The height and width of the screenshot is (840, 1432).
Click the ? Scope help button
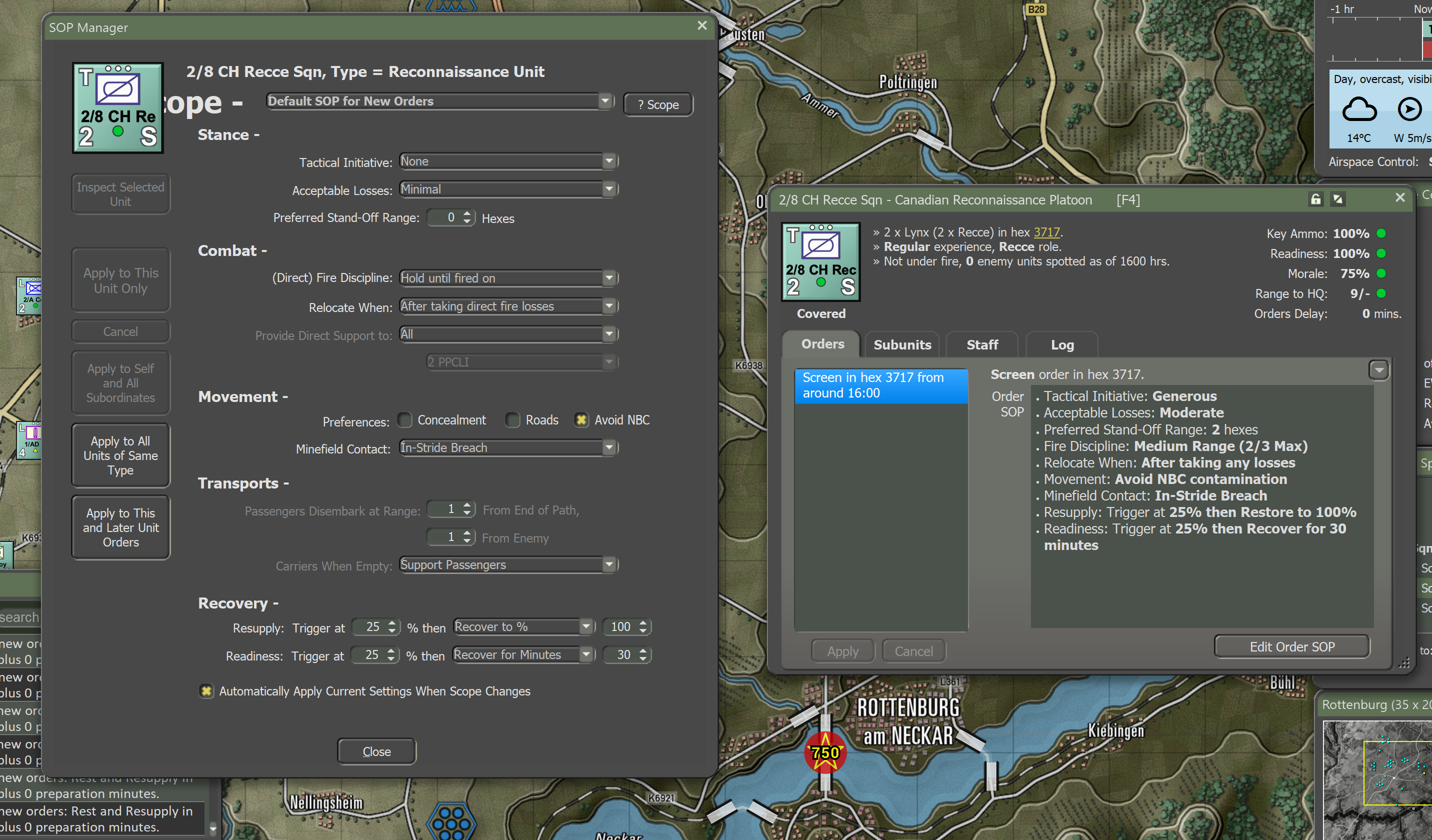click(658, 104)
